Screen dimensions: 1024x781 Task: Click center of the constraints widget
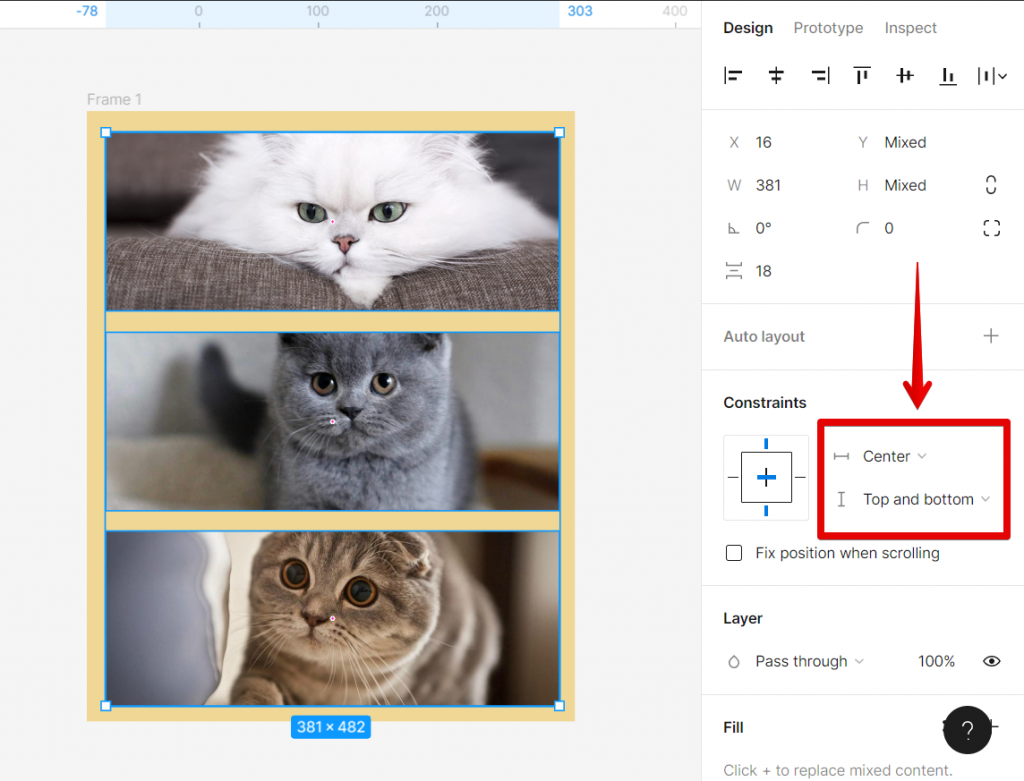[766, 478]
